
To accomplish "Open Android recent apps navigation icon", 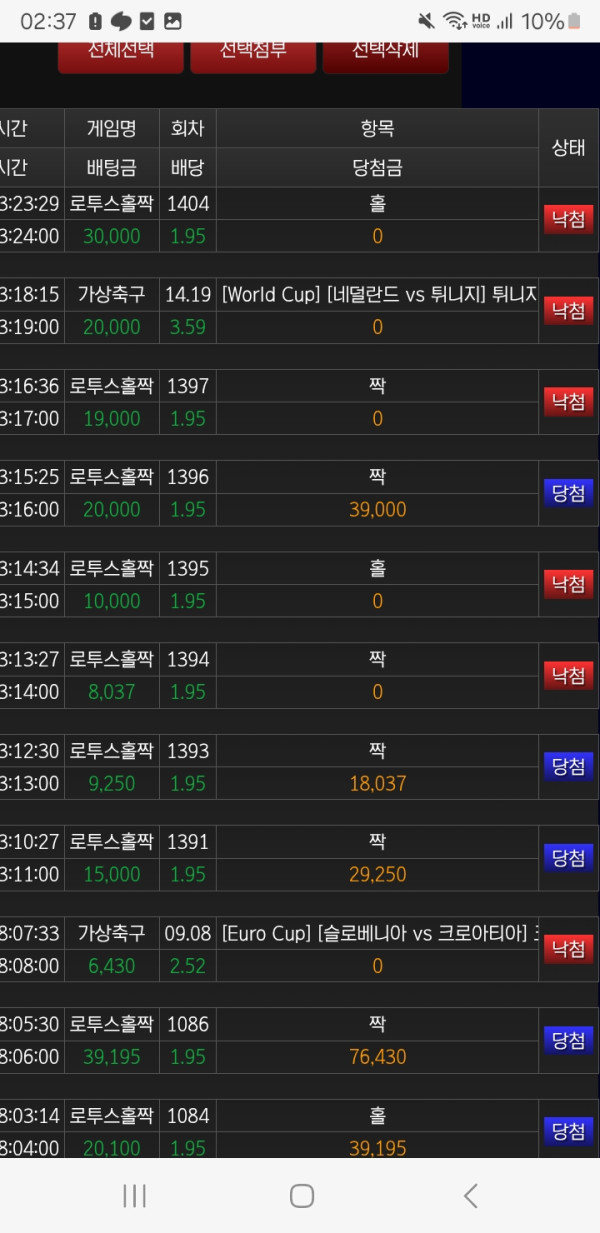I will [134, 1195].
